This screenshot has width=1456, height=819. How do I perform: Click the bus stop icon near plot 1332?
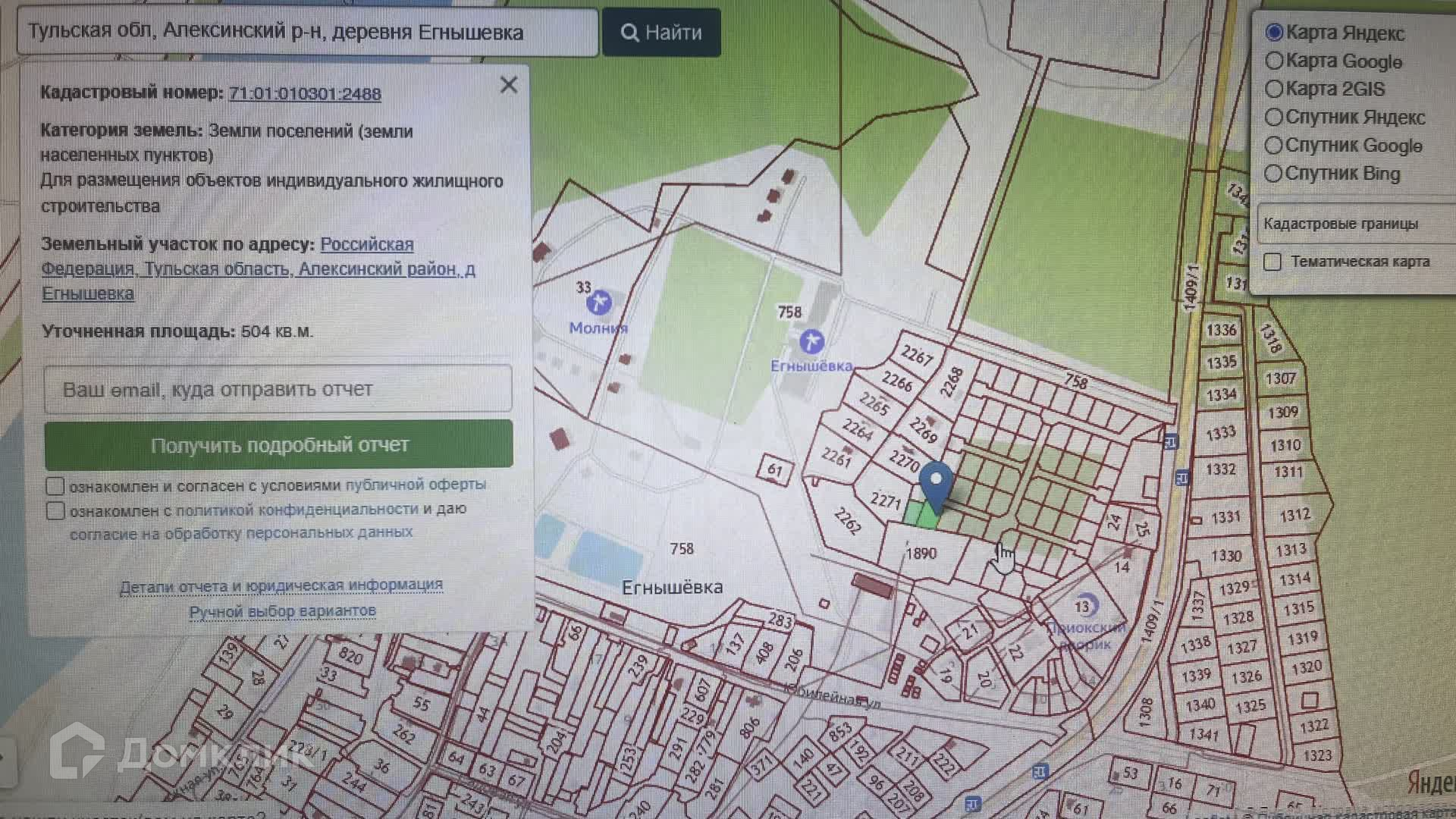(x=1182, y=478)
